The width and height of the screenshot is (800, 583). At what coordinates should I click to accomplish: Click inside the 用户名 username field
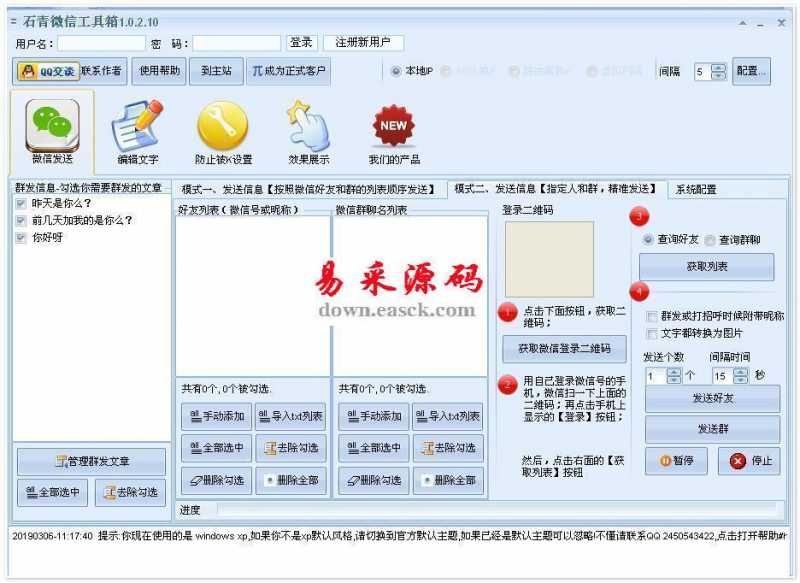[x=100, y=42]
